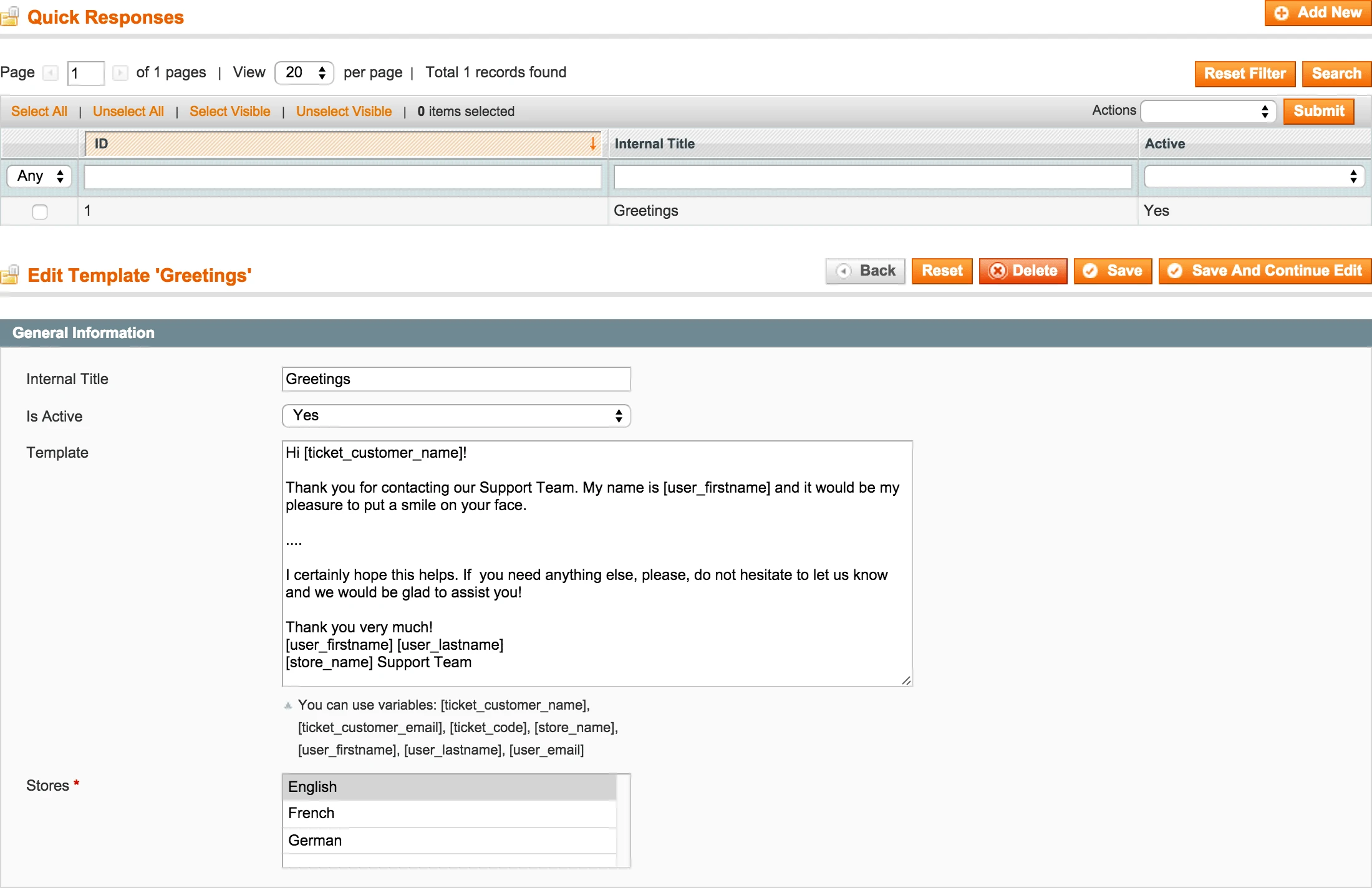Image resolution: width=1372 pixels, height=888 pixels.
Task: Click the Delete button with red X icon
Action: 1023,271
